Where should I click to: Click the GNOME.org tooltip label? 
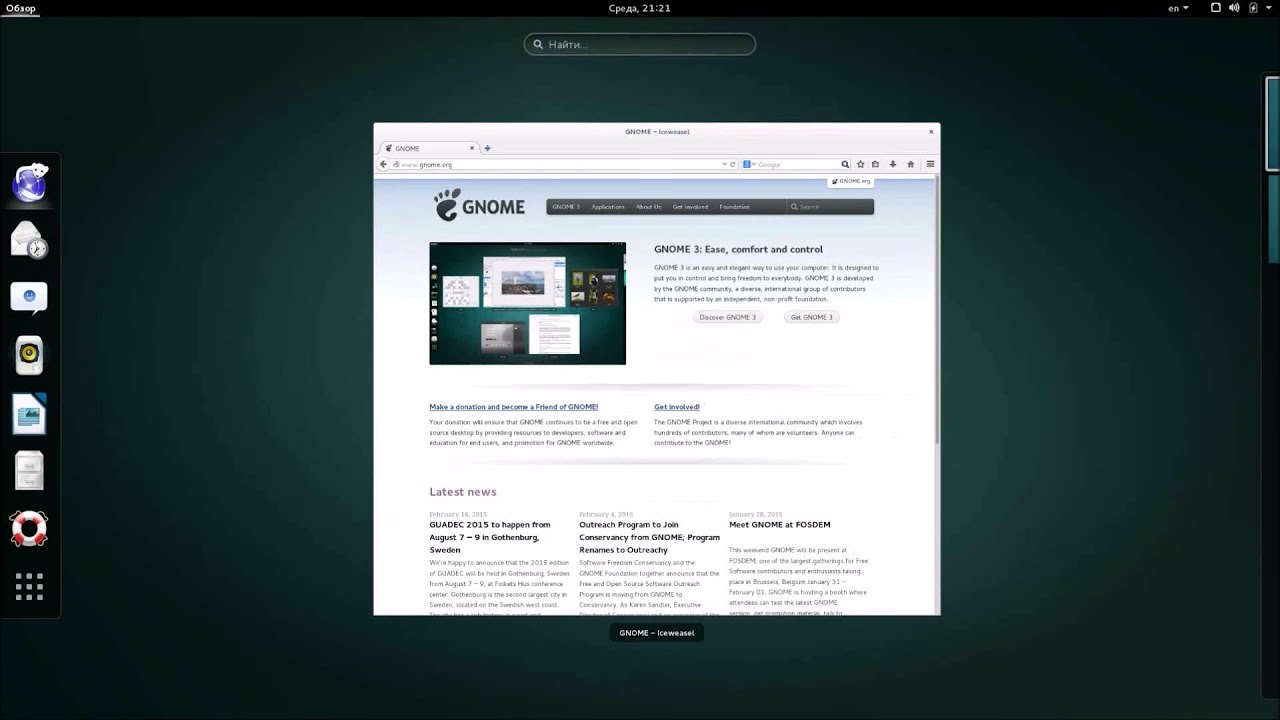851,181
